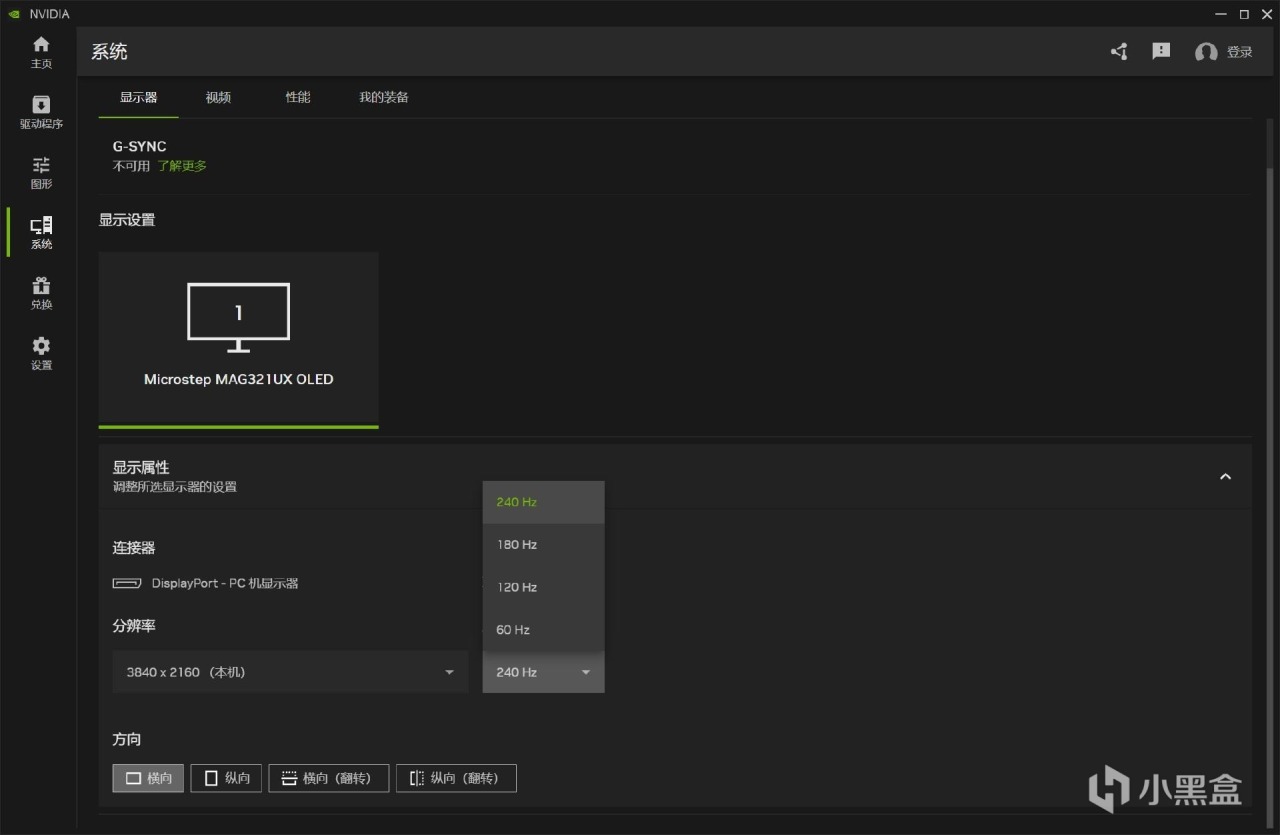Click the 调整所选显示器的设置 description text
1280x835 pixels.
pyautogui.click(x=175, y=487)
